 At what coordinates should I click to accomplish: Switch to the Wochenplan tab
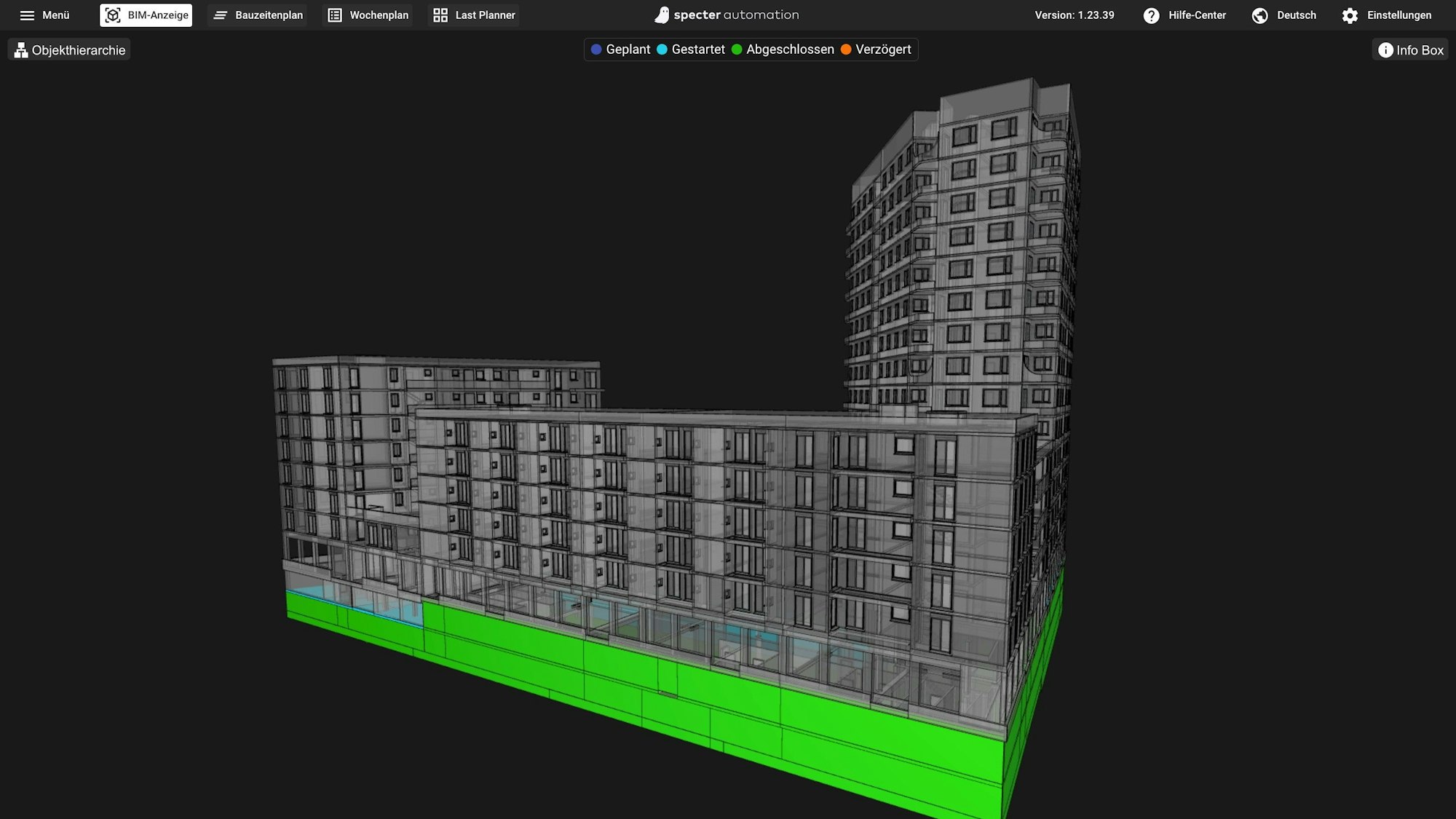click(367, 15)
